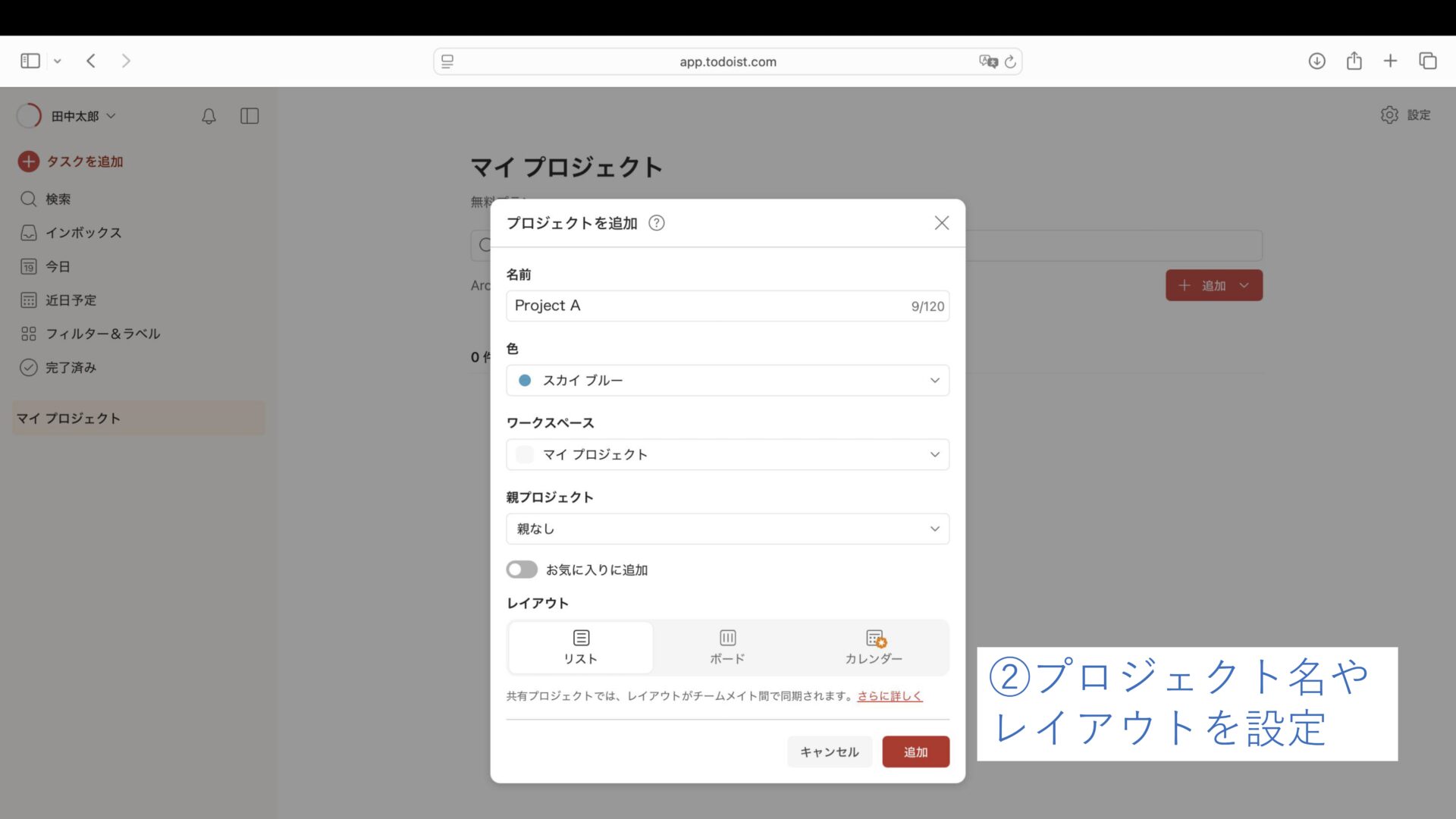Click the スカイ ブルー color swatch
1456x819 pixels.
[x=524, y=380]
